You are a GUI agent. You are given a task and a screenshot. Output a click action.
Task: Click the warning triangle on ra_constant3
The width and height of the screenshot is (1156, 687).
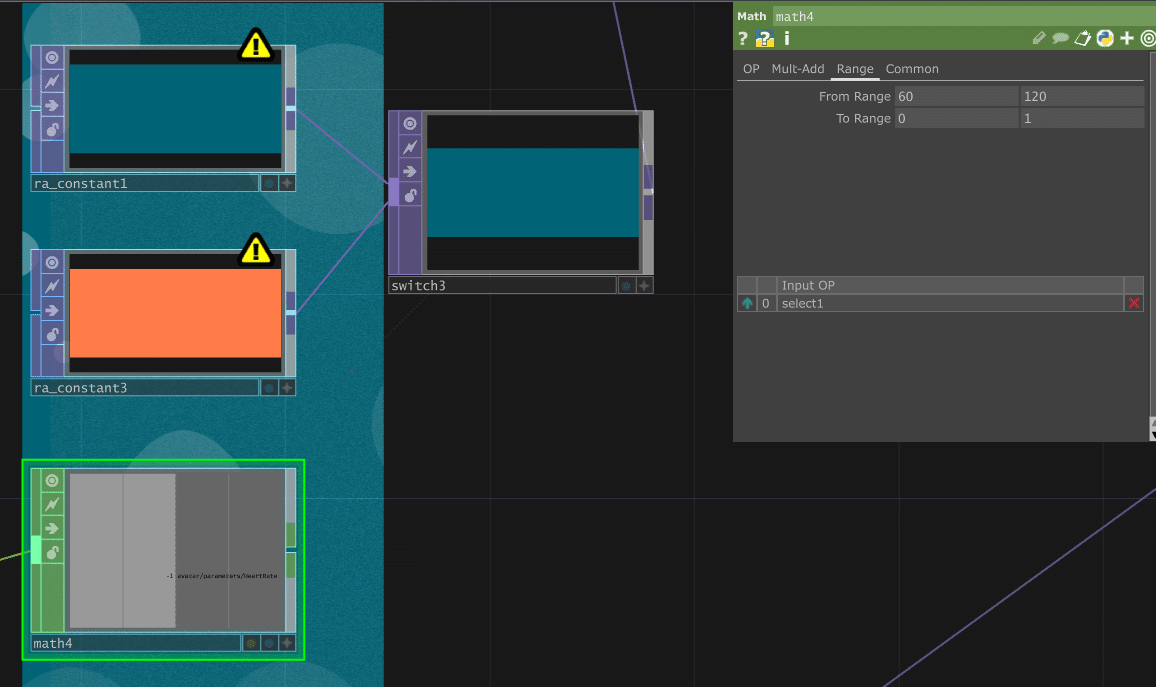click(256, 250)
